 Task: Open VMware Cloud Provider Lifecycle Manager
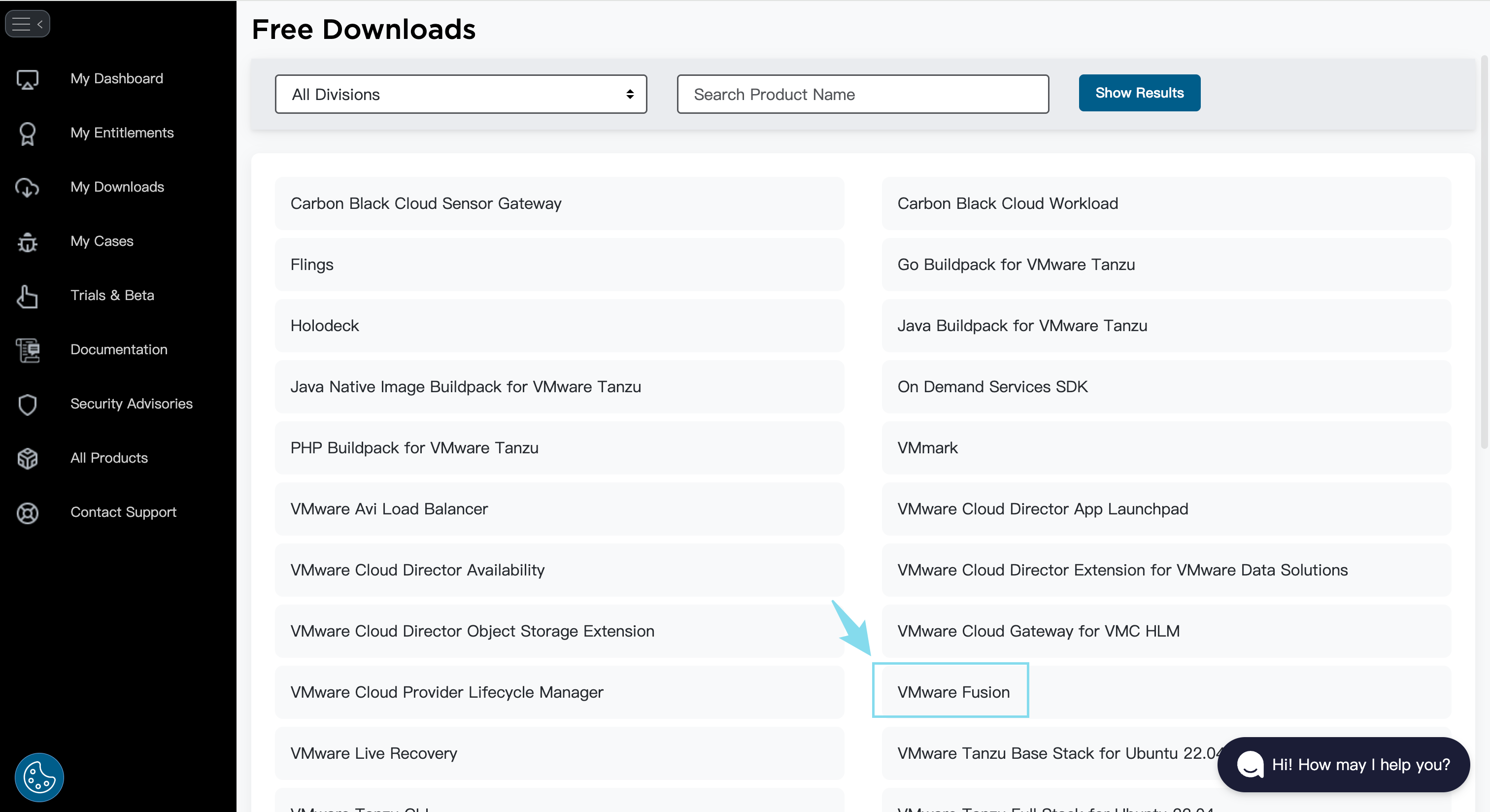point(559,692)
